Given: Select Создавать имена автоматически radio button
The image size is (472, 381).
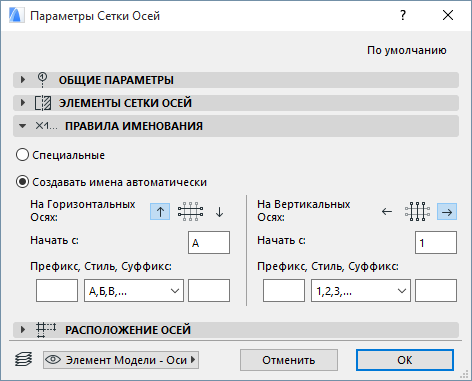Looking at the screenshot, I should pyautogui.click(x=22, y=182).
